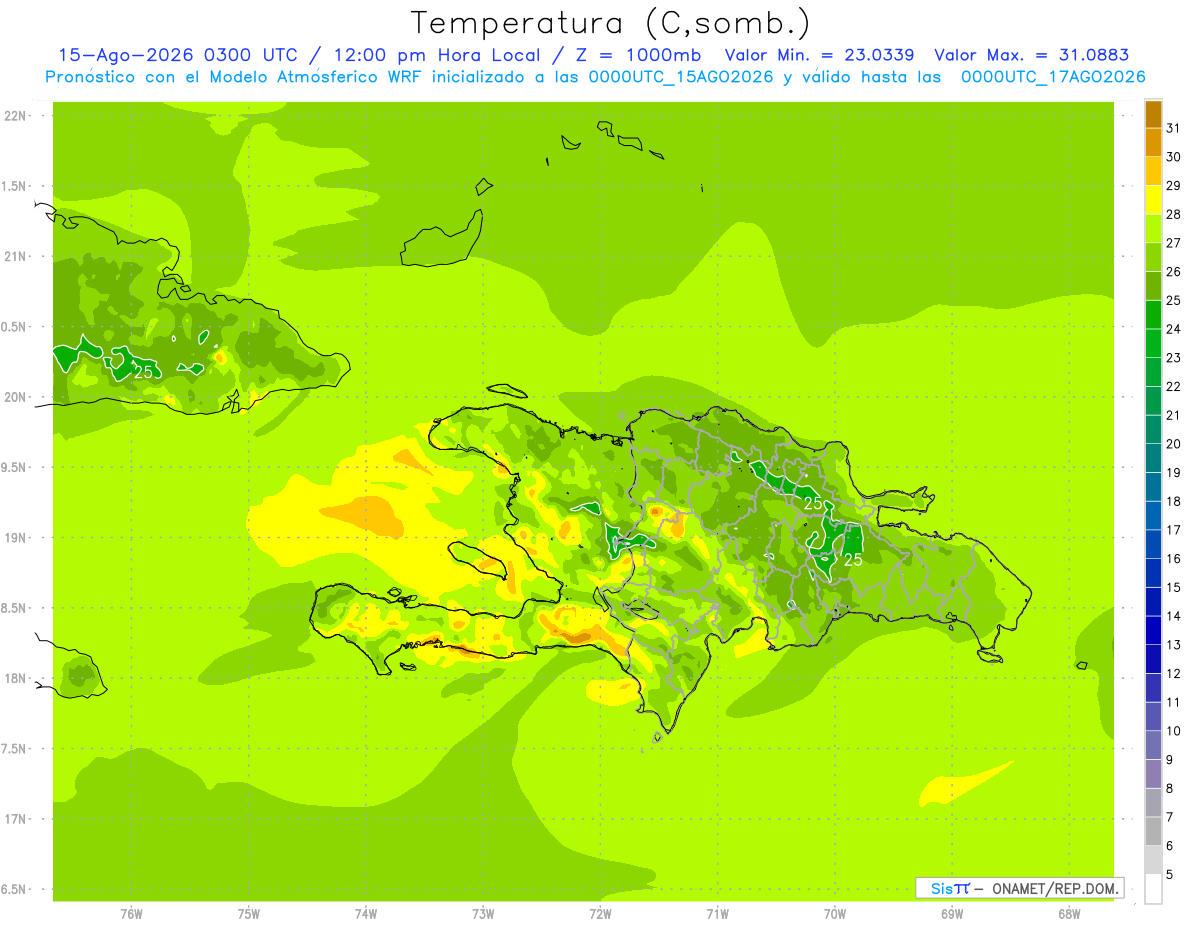Choose the blue legend band between 16 and 17
Image resolution: width=1200 pixels, height=927 pixels.
pos(1153,544)
